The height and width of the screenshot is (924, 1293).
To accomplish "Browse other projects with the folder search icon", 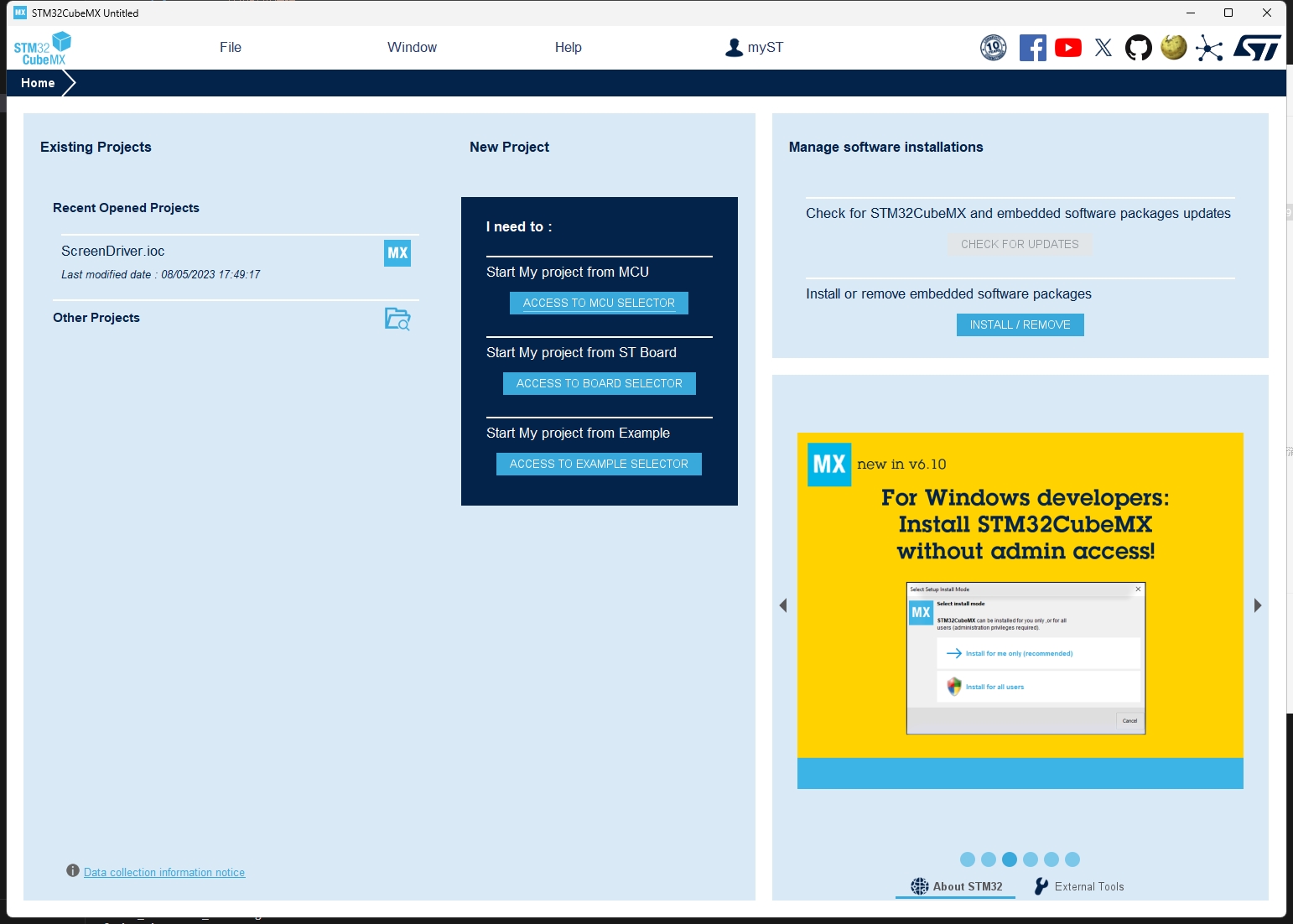I will pos(397,319).
